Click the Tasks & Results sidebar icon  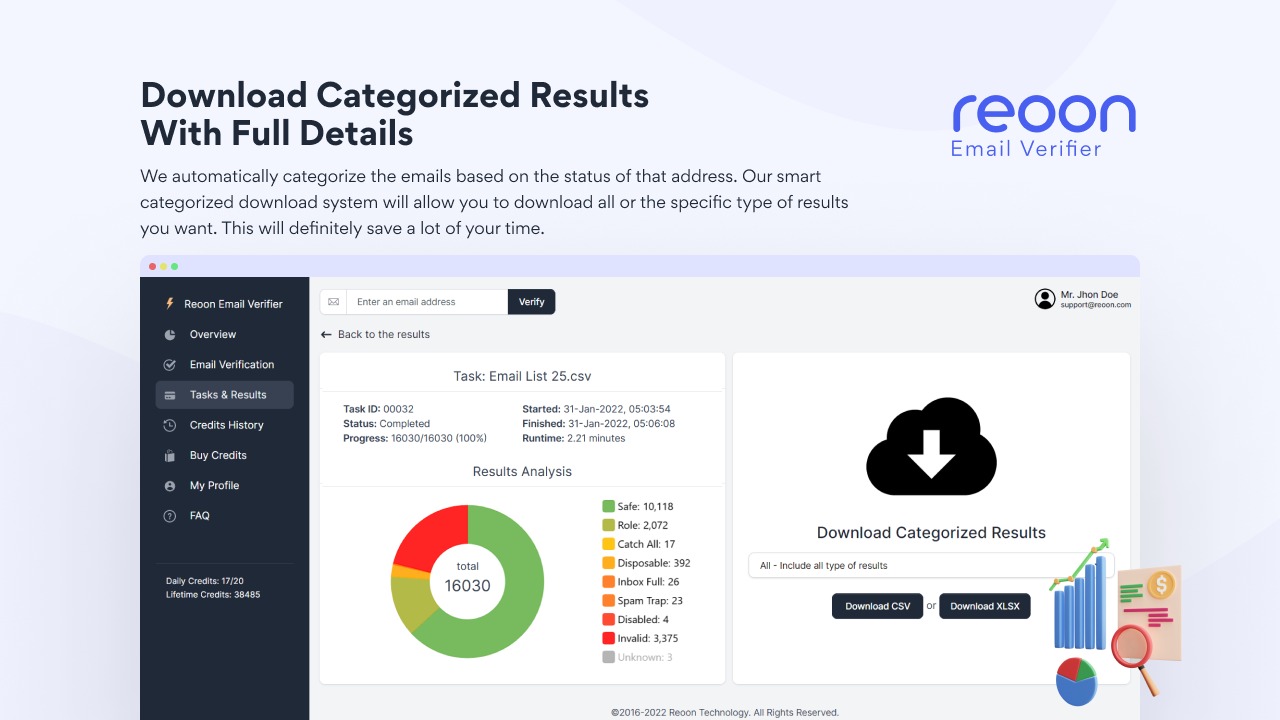click(x=168, y=395)
